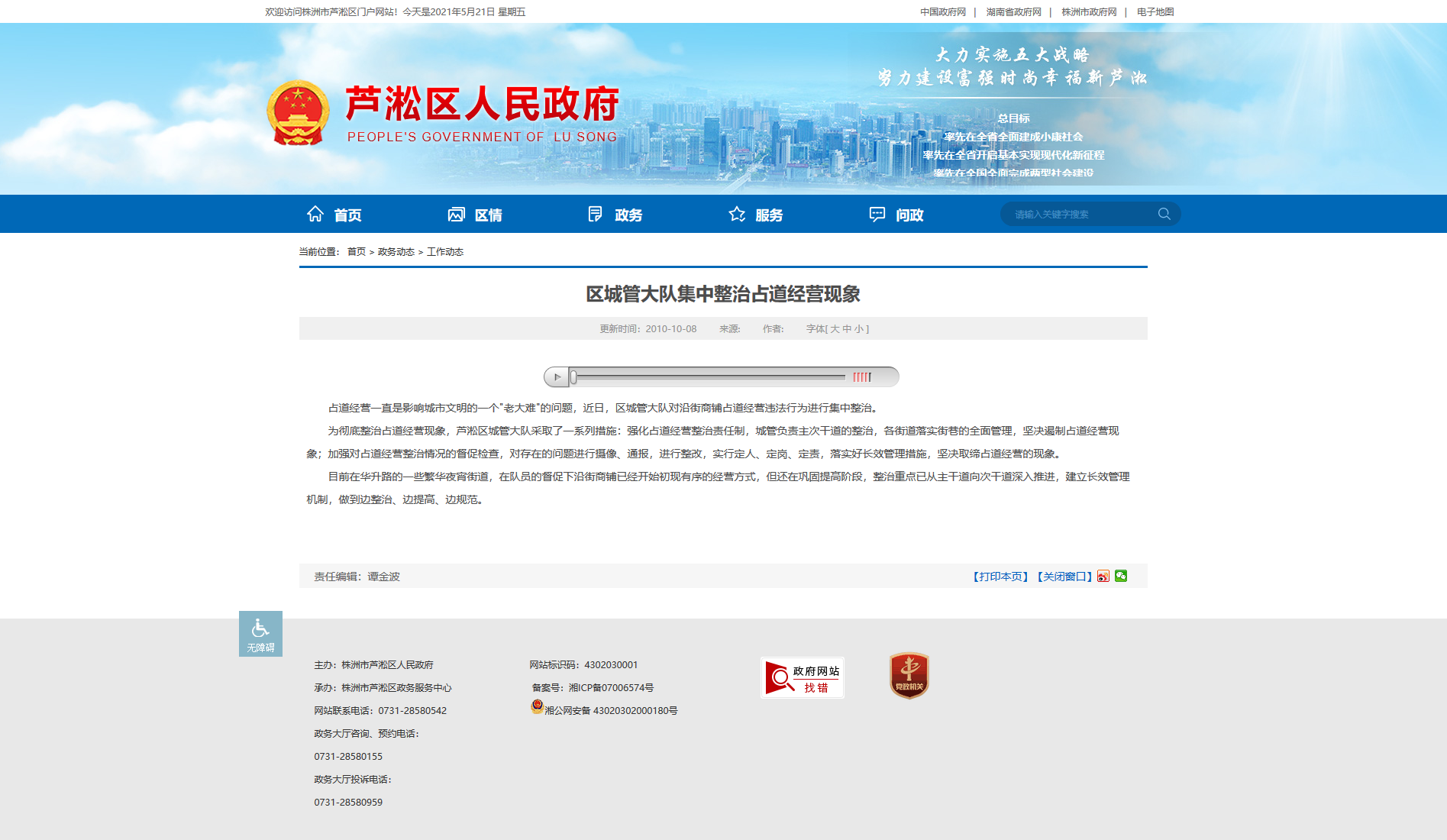Click the 问政 chat bubble icon
This screenshot has height=840, width=1447.
click(877, 214)
